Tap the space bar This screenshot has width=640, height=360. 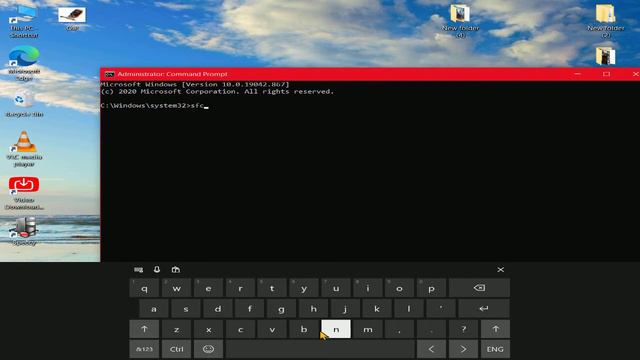[x=320, y=349]
